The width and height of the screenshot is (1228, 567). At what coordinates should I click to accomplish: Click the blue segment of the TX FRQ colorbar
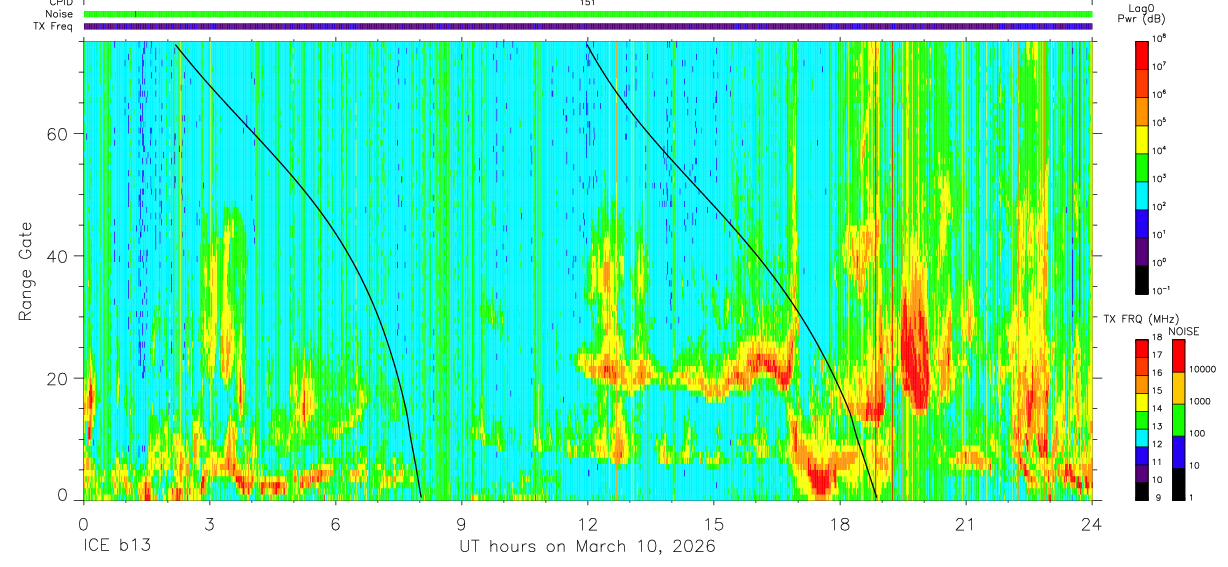tap(1141, 456)
